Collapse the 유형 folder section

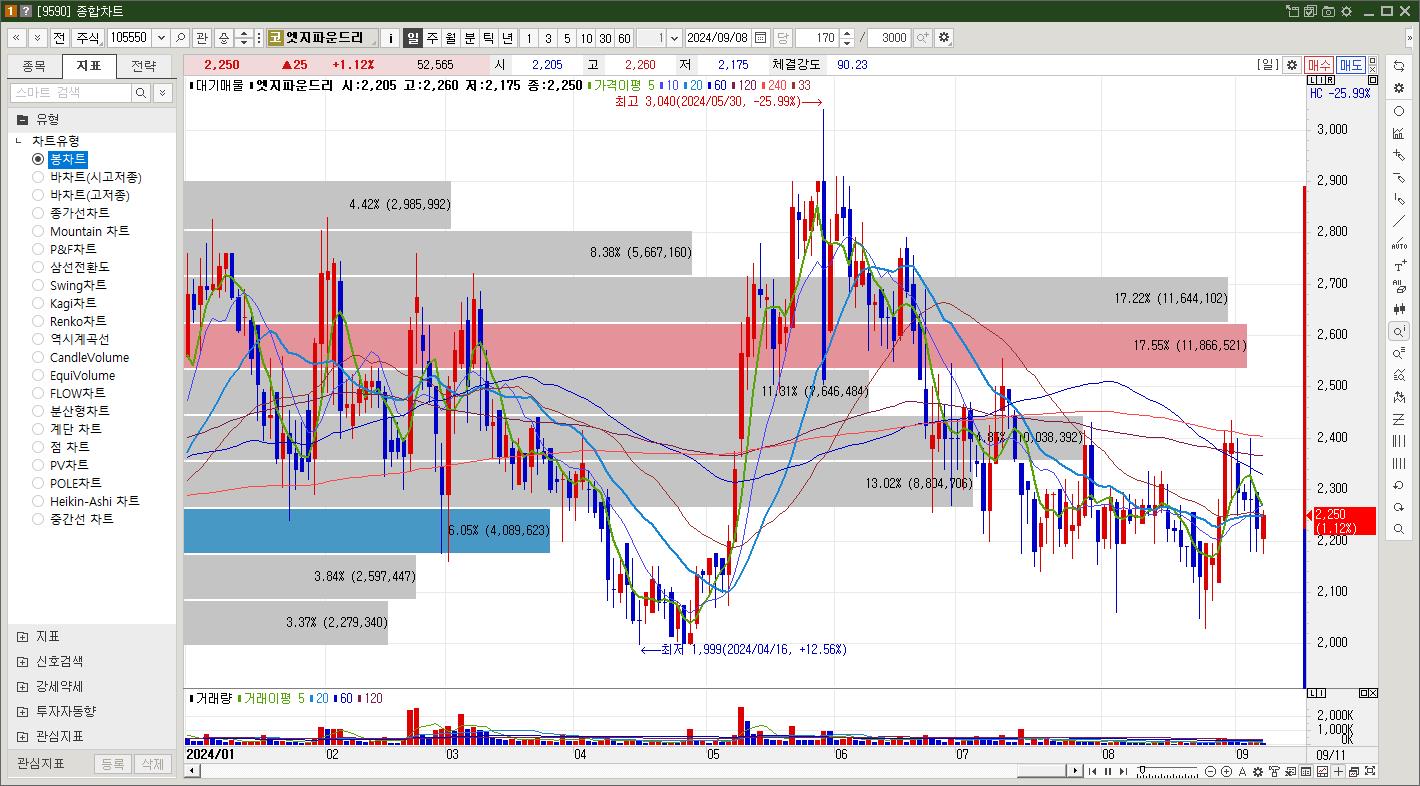23,119
